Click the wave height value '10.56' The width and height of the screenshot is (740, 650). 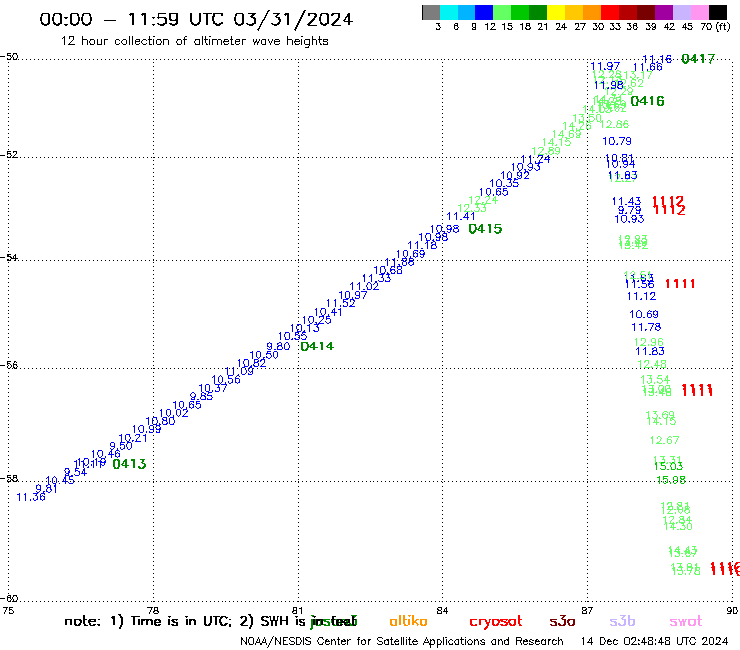pos(226,380)
